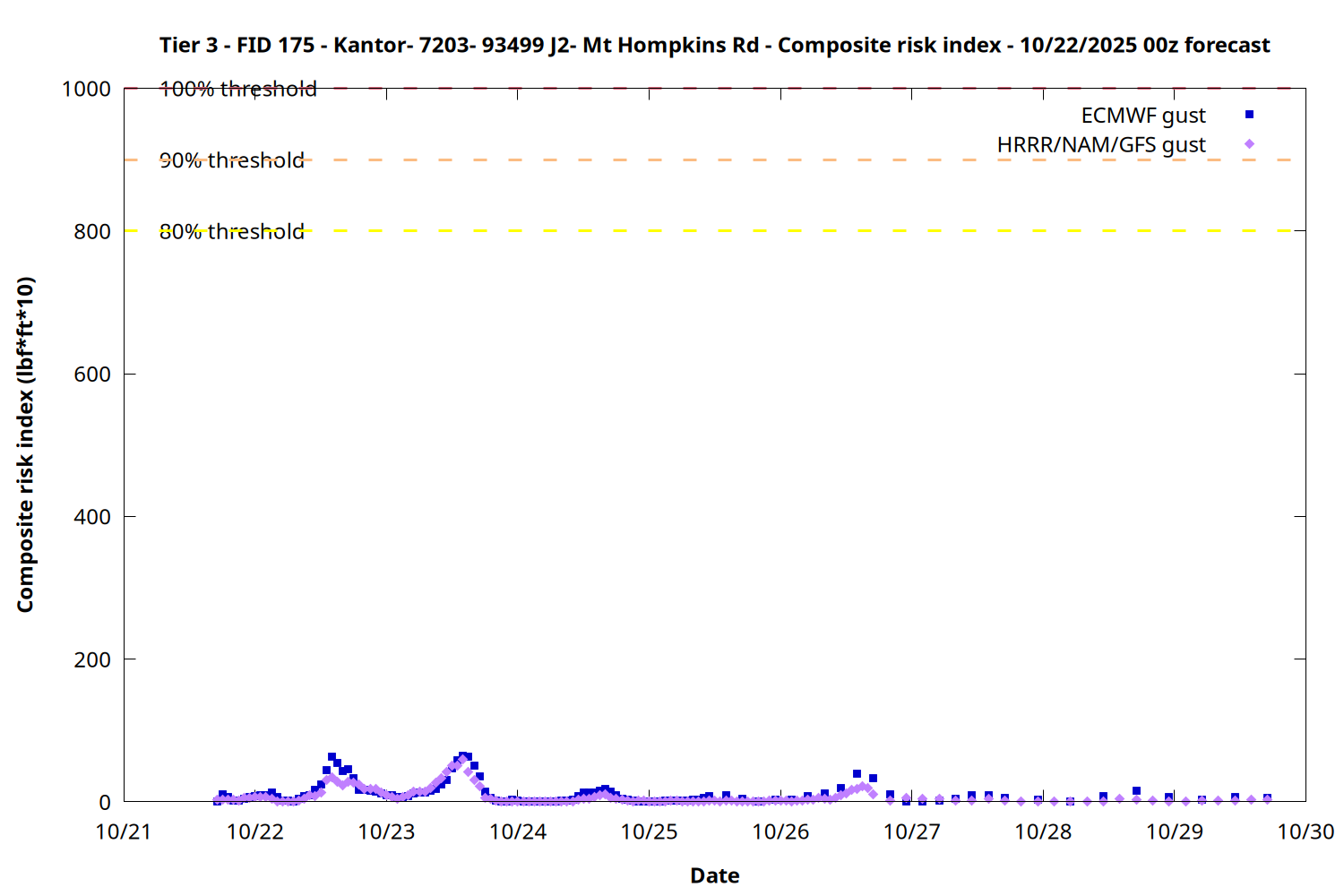Screen dimensions: 1344x896
Task: Click the 400 y-axis tick label
Action: tap(92, 517)
